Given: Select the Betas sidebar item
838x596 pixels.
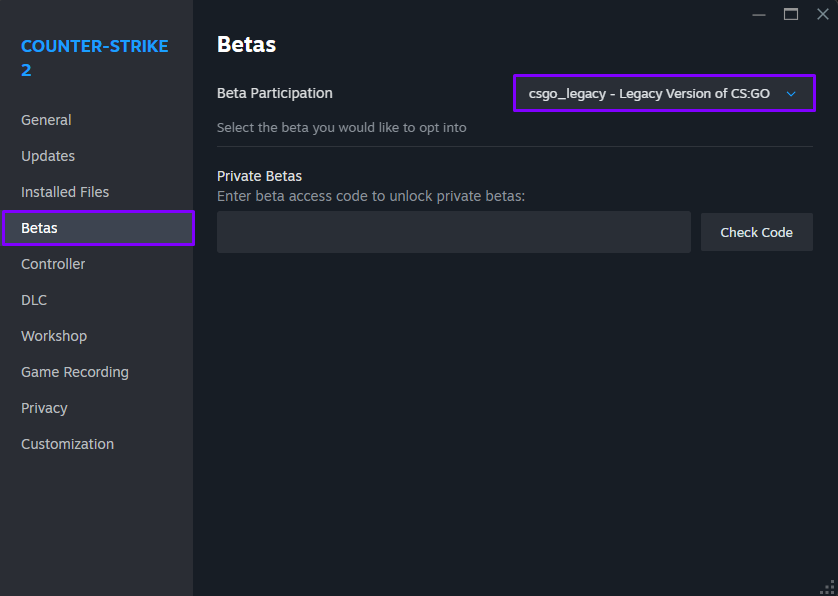Looking at the screenshot, I should 98,228.
